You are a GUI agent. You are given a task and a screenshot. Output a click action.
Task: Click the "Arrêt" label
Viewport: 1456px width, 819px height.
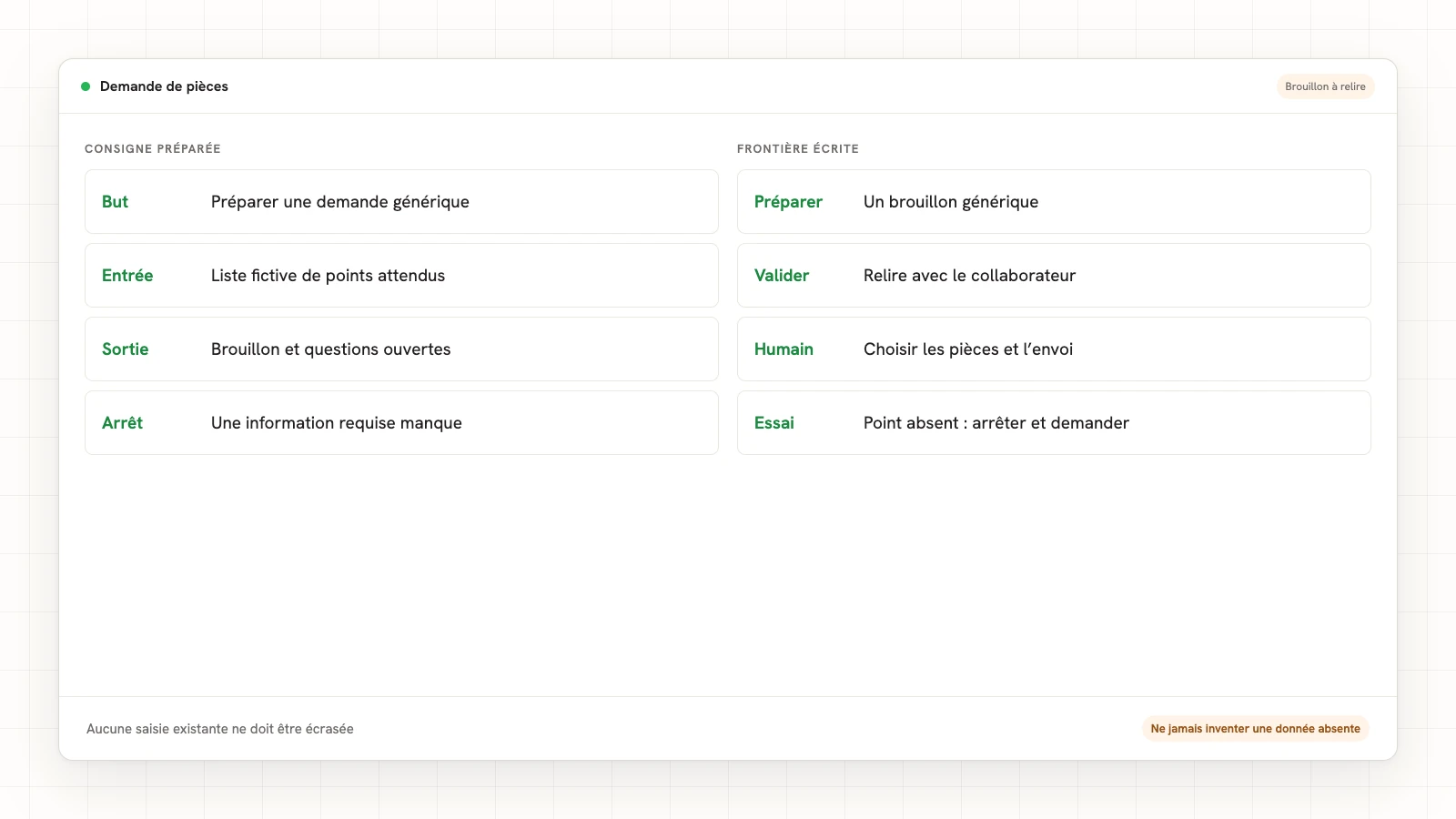pyautogui.click(x=122, y=423)
